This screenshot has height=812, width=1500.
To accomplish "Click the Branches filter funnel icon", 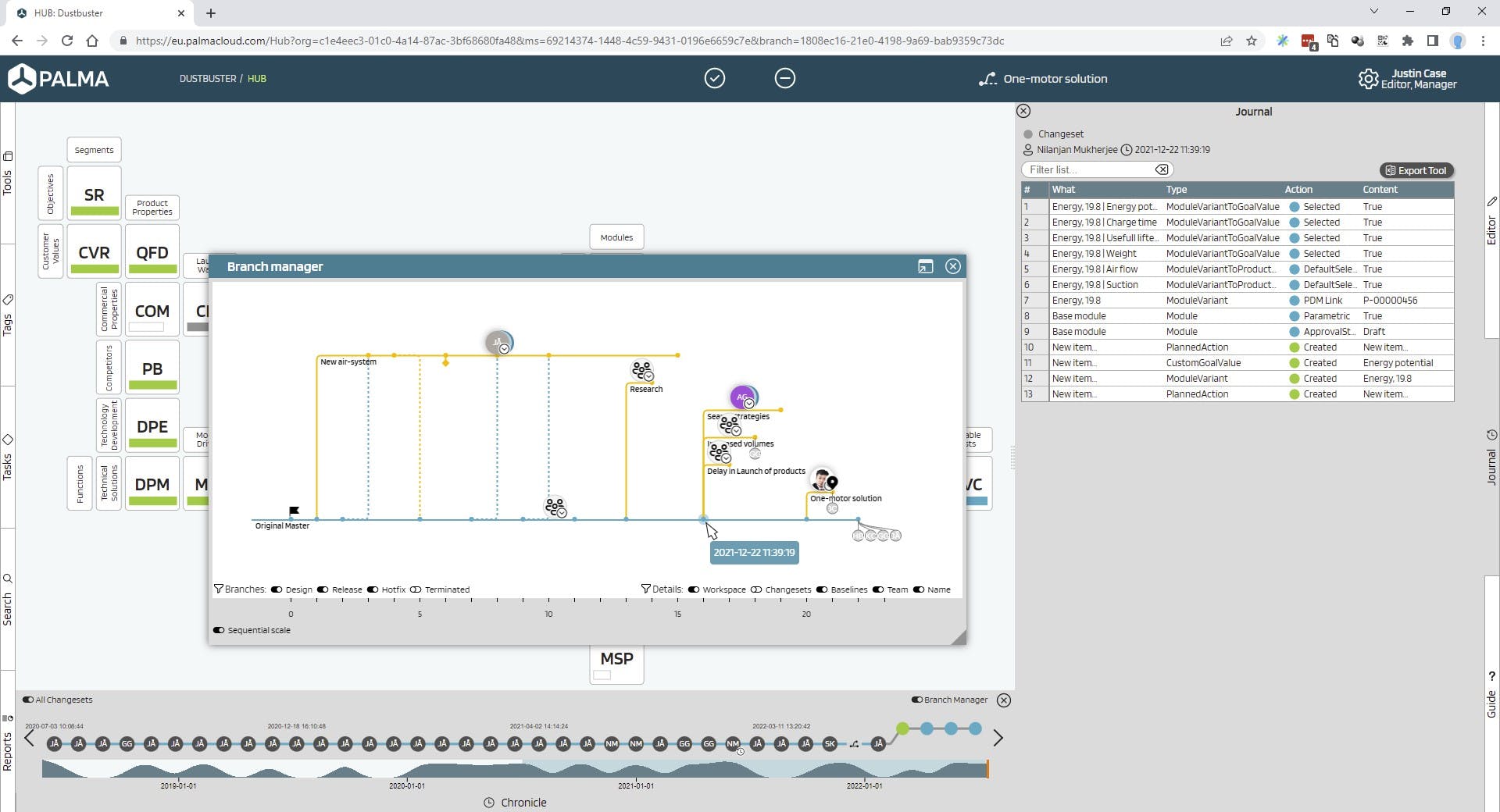I will pyautogui.click(x=219, y=589).
